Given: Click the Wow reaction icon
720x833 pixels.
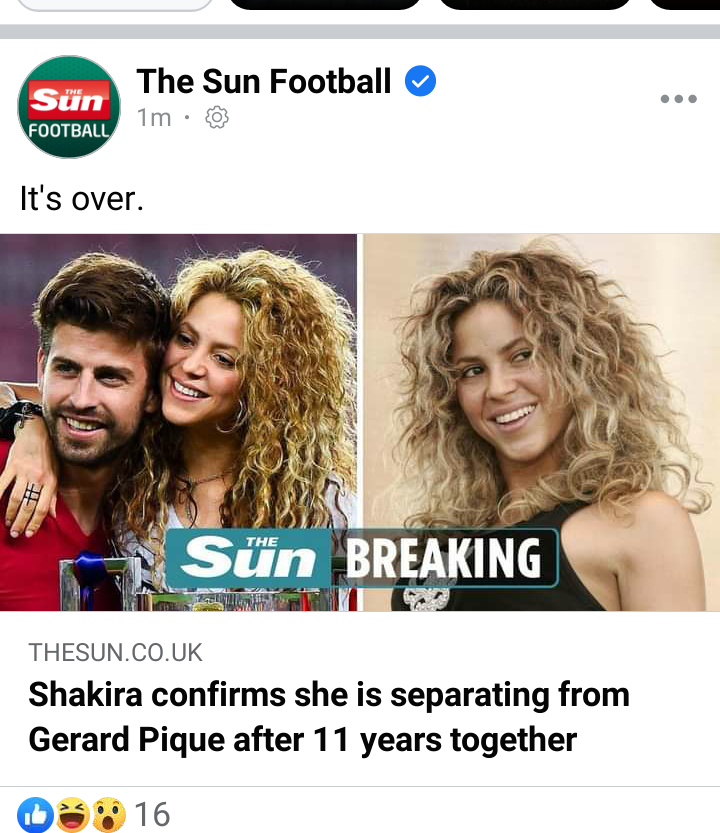Looking at the screenshot, I should pyautogui.click(x=109, y=815).
